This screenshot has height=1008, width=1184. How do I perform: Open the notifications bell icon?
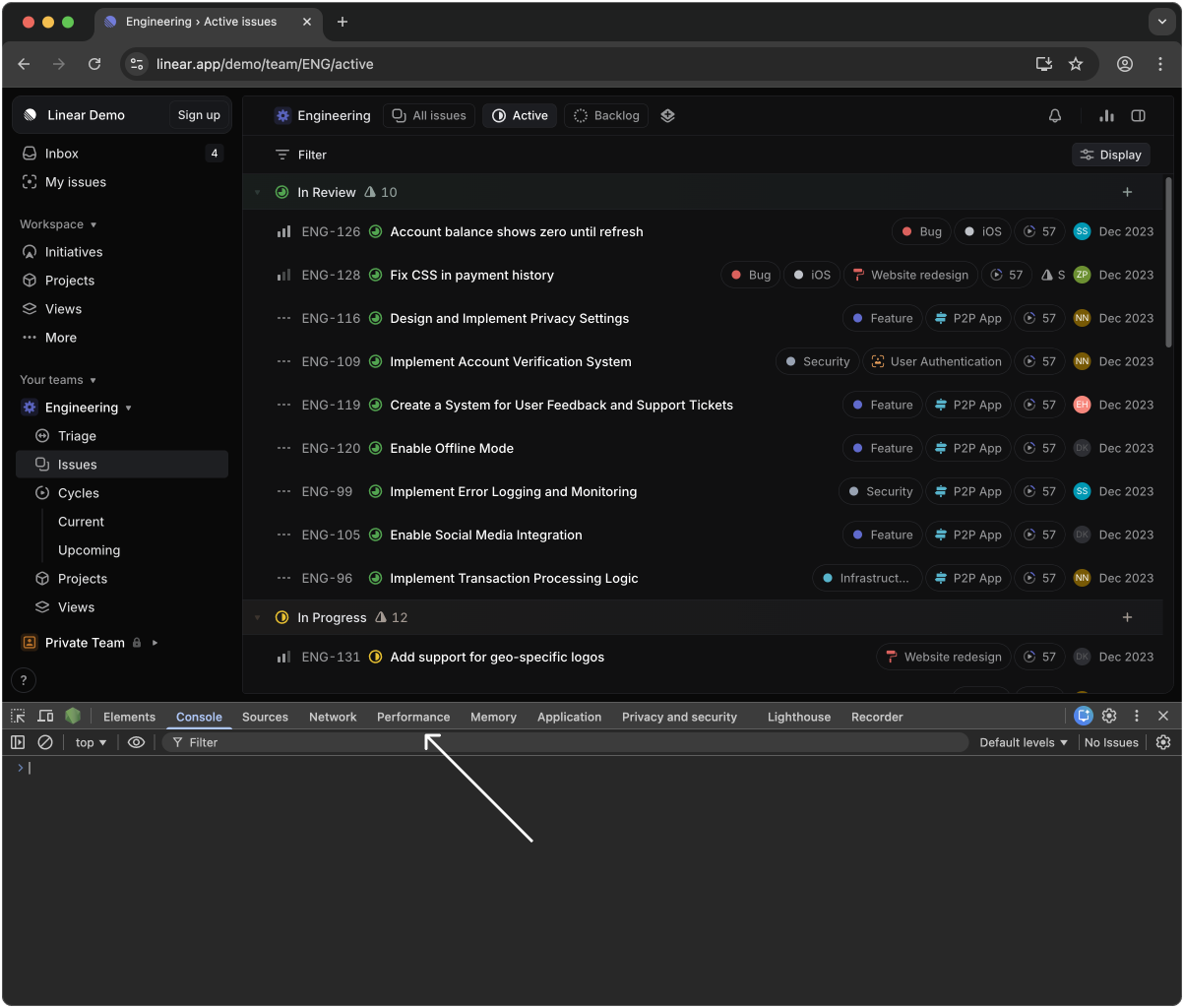[x=1054, y=115]
